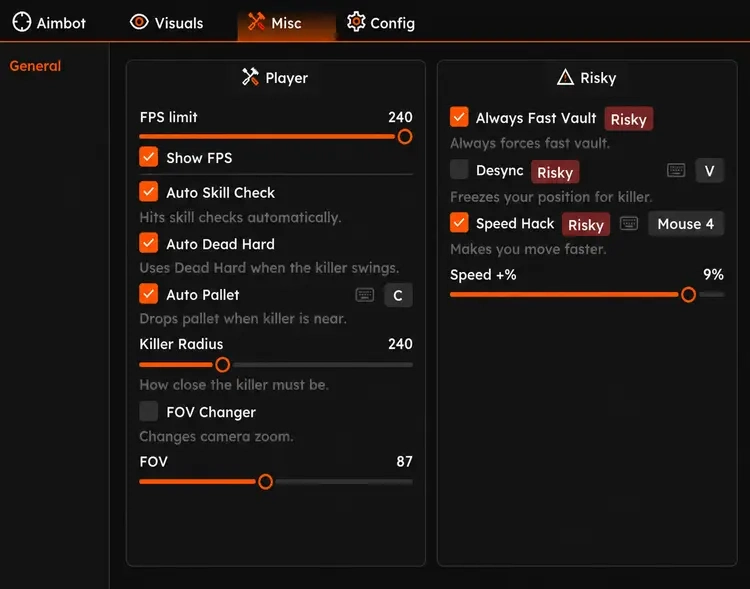Change the Speed Hack keybind Mouse 4
Viewport: 750px width, 589px height.
click(686, 223)
